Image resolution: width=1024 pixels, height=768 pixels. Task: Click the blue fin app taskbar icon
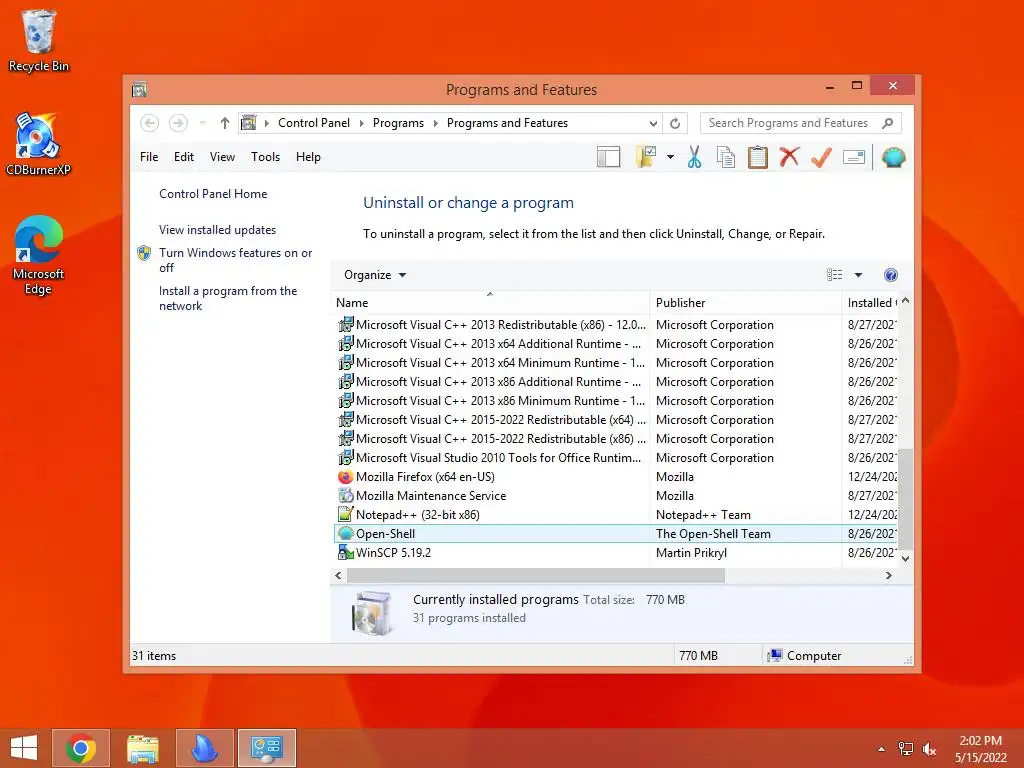(x=204, y=748)
